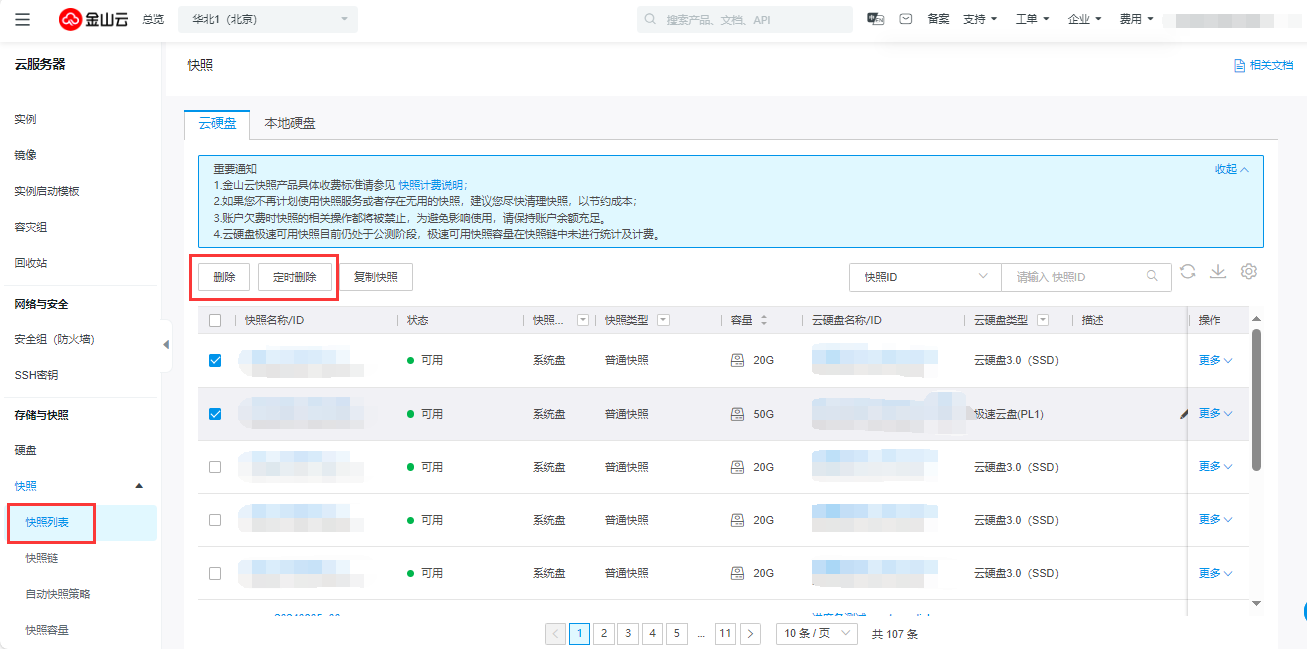Sort by capacity column arrows
Screen dimensions: 1307x649
tap(765, 320)
